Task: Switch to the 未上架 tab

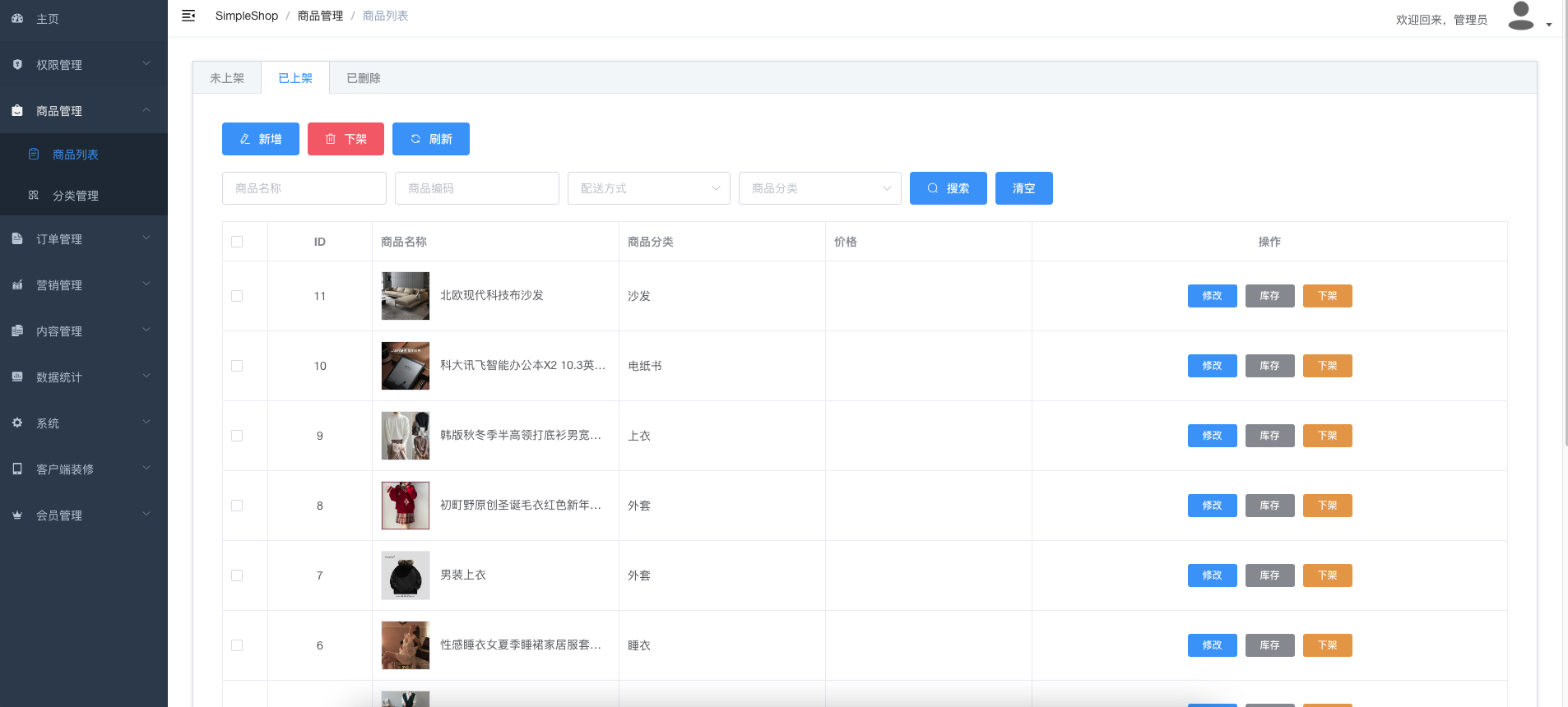Action: (227, 78)
